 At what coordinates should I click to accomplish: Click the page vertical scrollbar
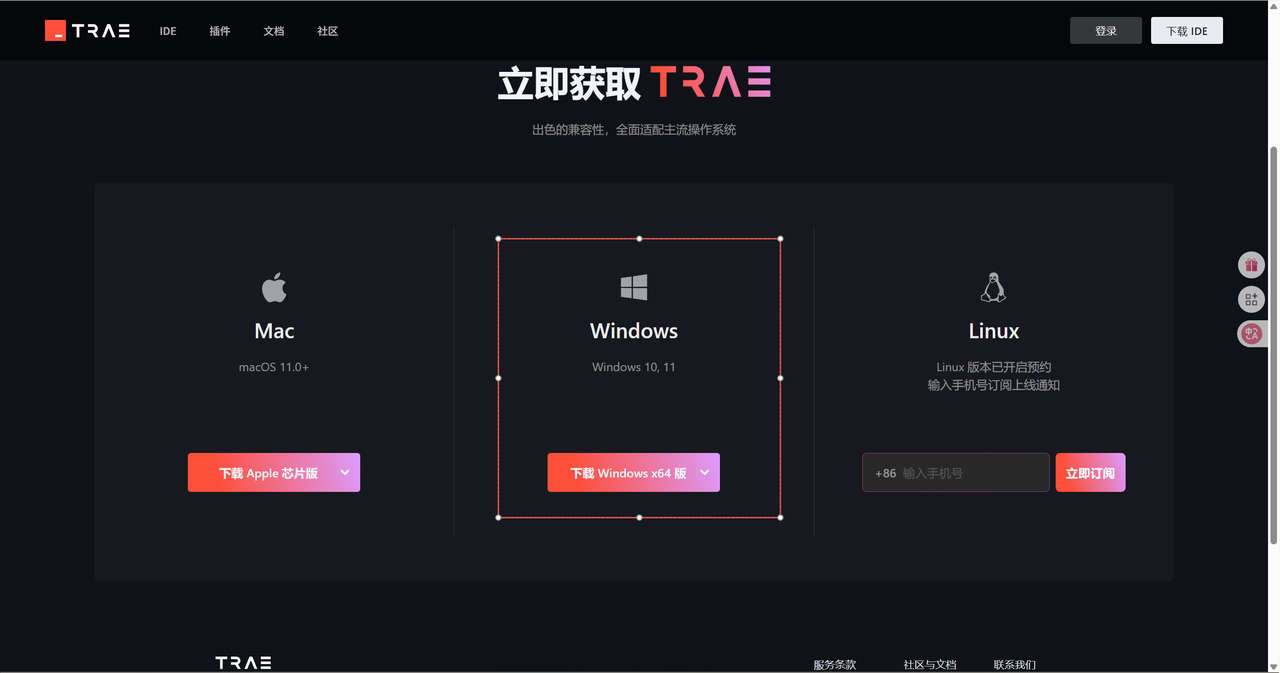tap(1273, 345)
